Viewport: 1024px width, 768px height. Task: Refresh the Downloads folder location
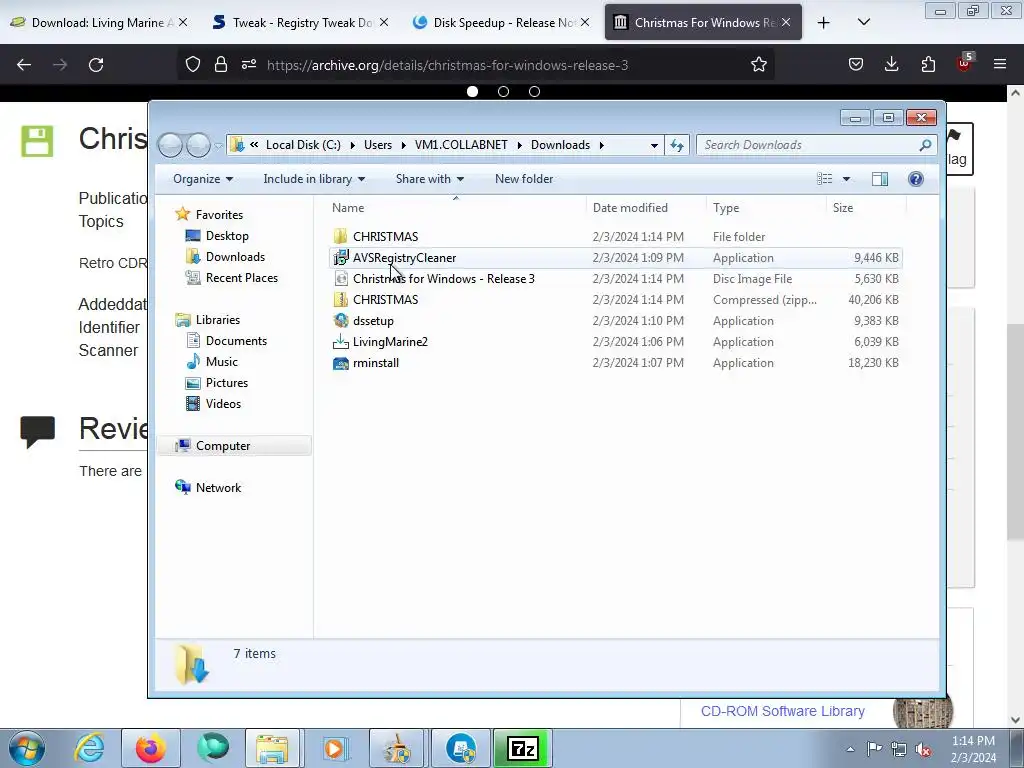tap(677, 145)
